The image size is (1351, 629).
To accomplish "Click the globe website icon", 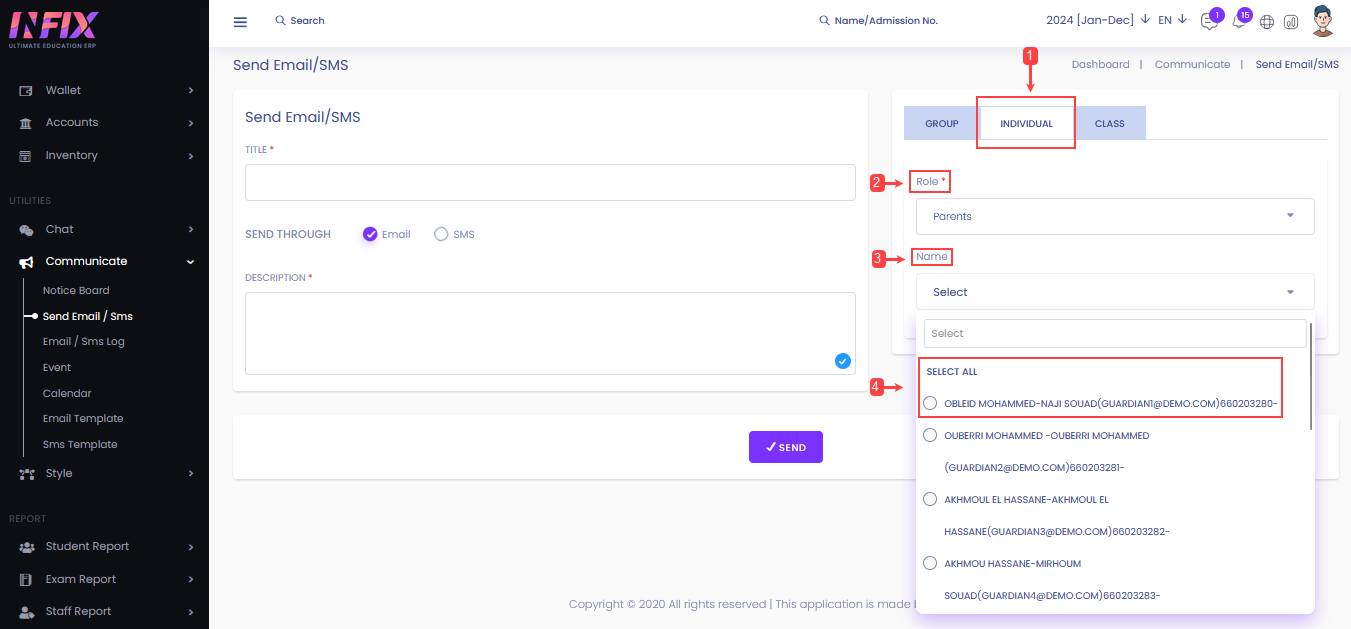I will pos(1267,22).
